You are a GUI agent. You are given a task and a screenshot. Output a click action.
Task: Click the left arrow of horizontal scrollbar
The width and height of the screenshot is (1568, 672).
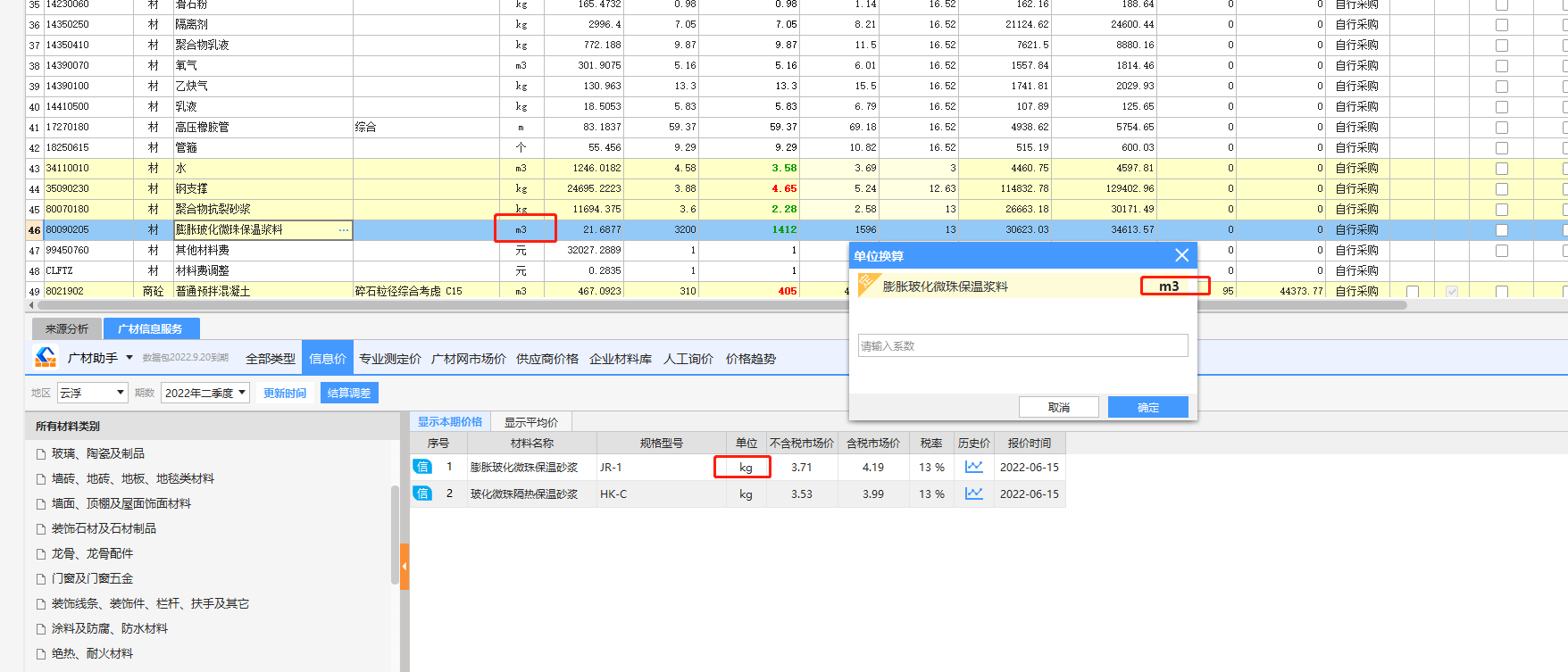(x=31, y=305)
